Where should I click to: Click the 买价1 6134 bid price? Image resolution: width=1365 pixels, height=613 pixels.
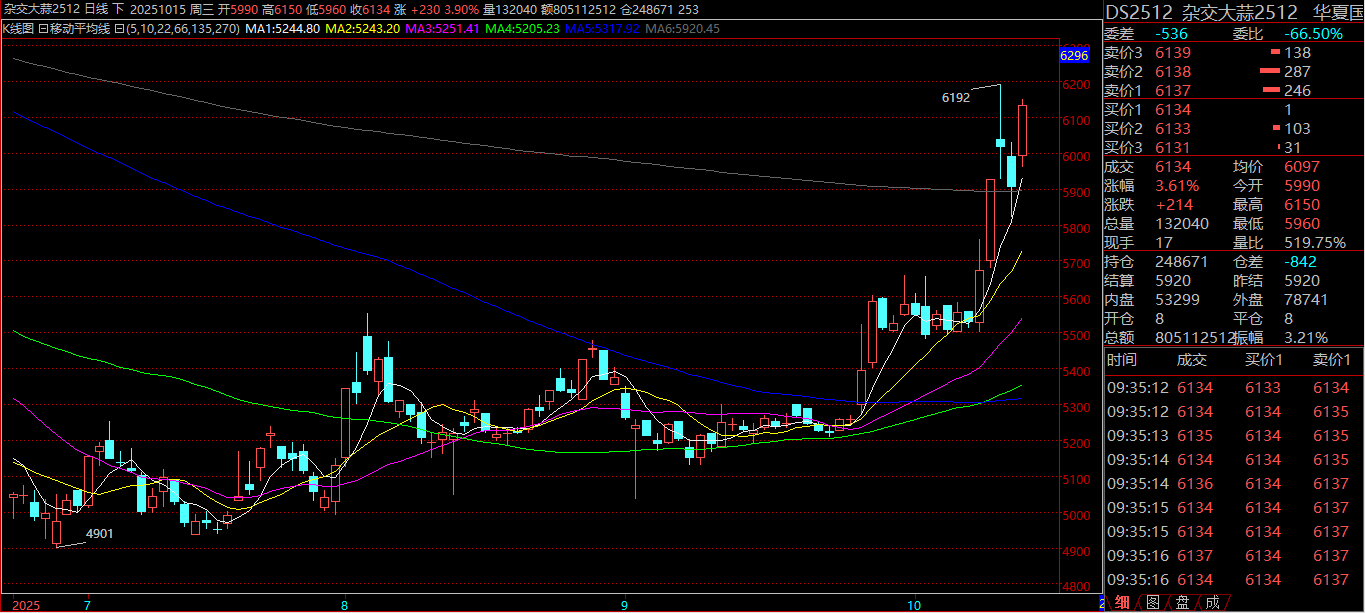point(1172,110)
